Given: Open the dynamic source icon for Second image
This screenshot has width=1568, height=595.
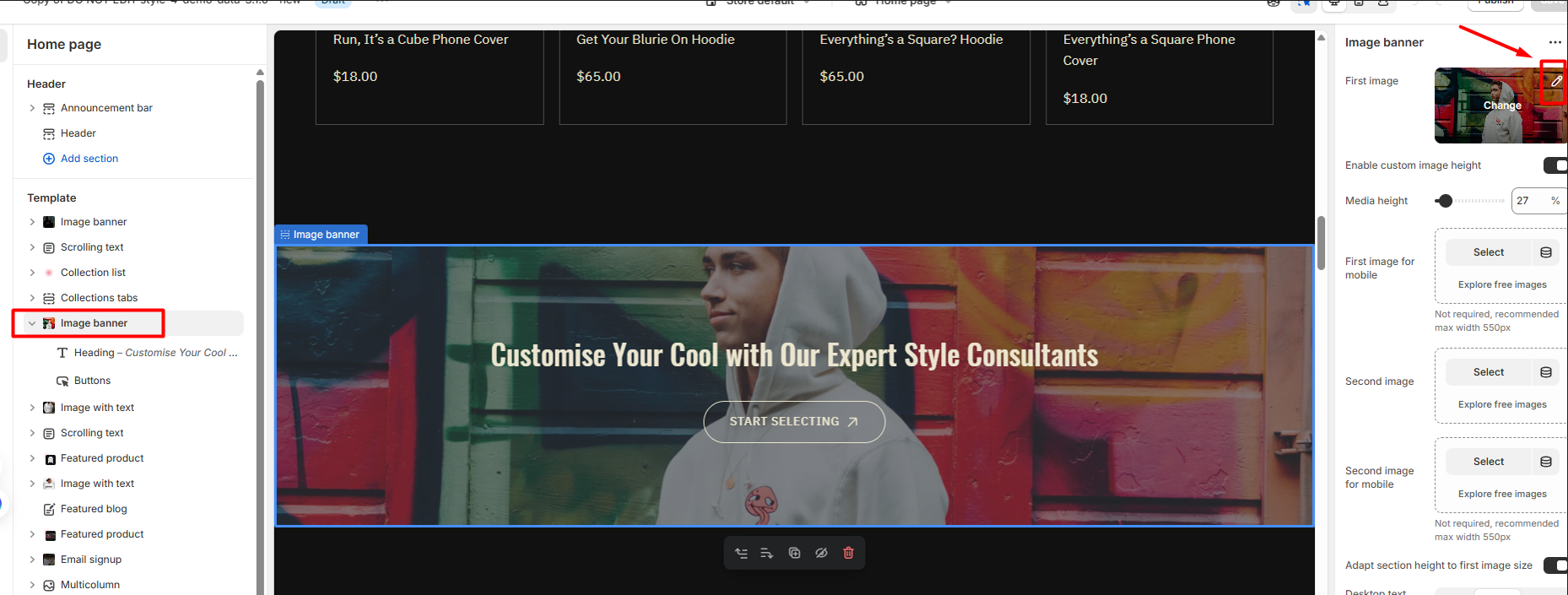Looking at the screenshot, I should [1546, 372].
